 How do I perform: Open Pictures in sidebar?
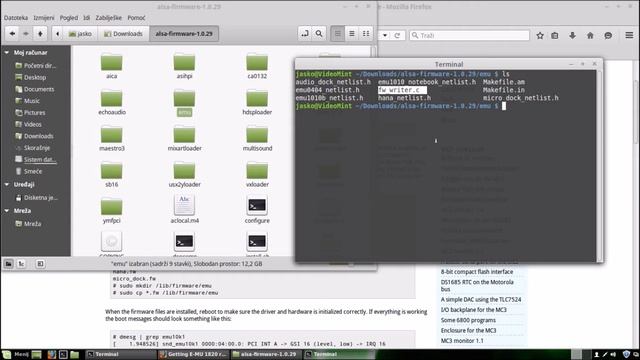click(x=31, y=113)
